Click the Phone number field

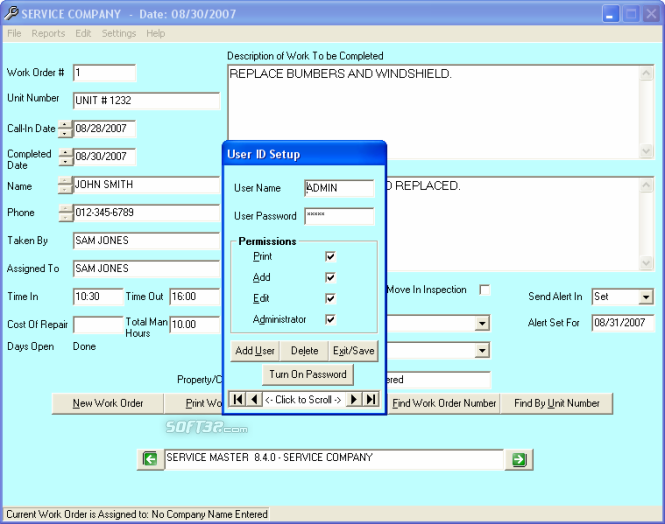146,213
